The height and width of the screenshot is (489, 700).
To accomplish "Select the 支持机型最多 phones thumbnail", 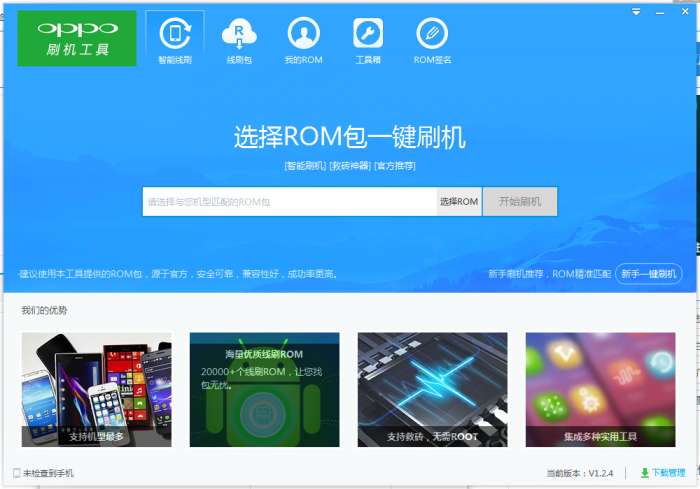I will click(x=96, y=389).
